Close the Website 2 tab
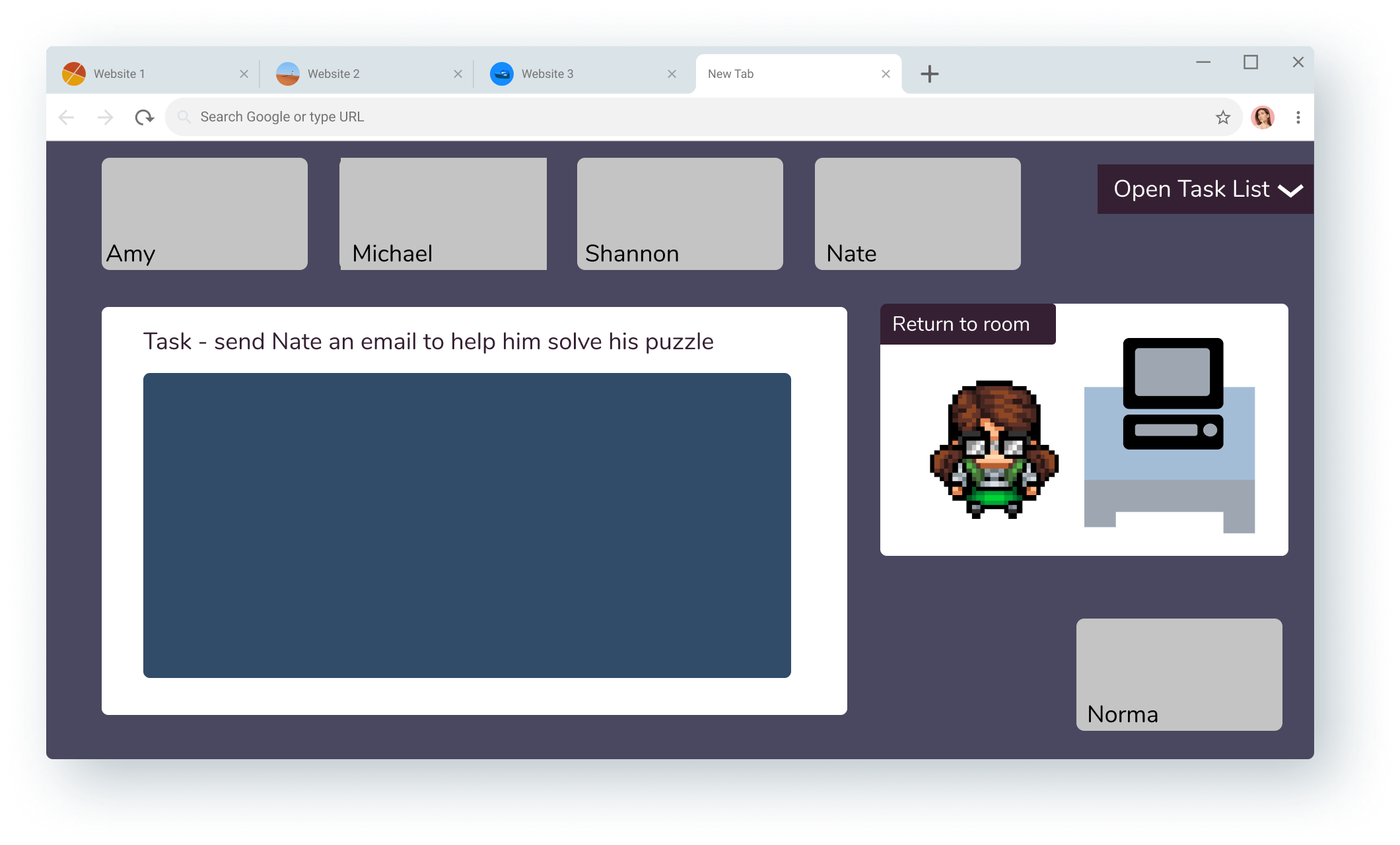1400x845 pixels. click(458, 74)
